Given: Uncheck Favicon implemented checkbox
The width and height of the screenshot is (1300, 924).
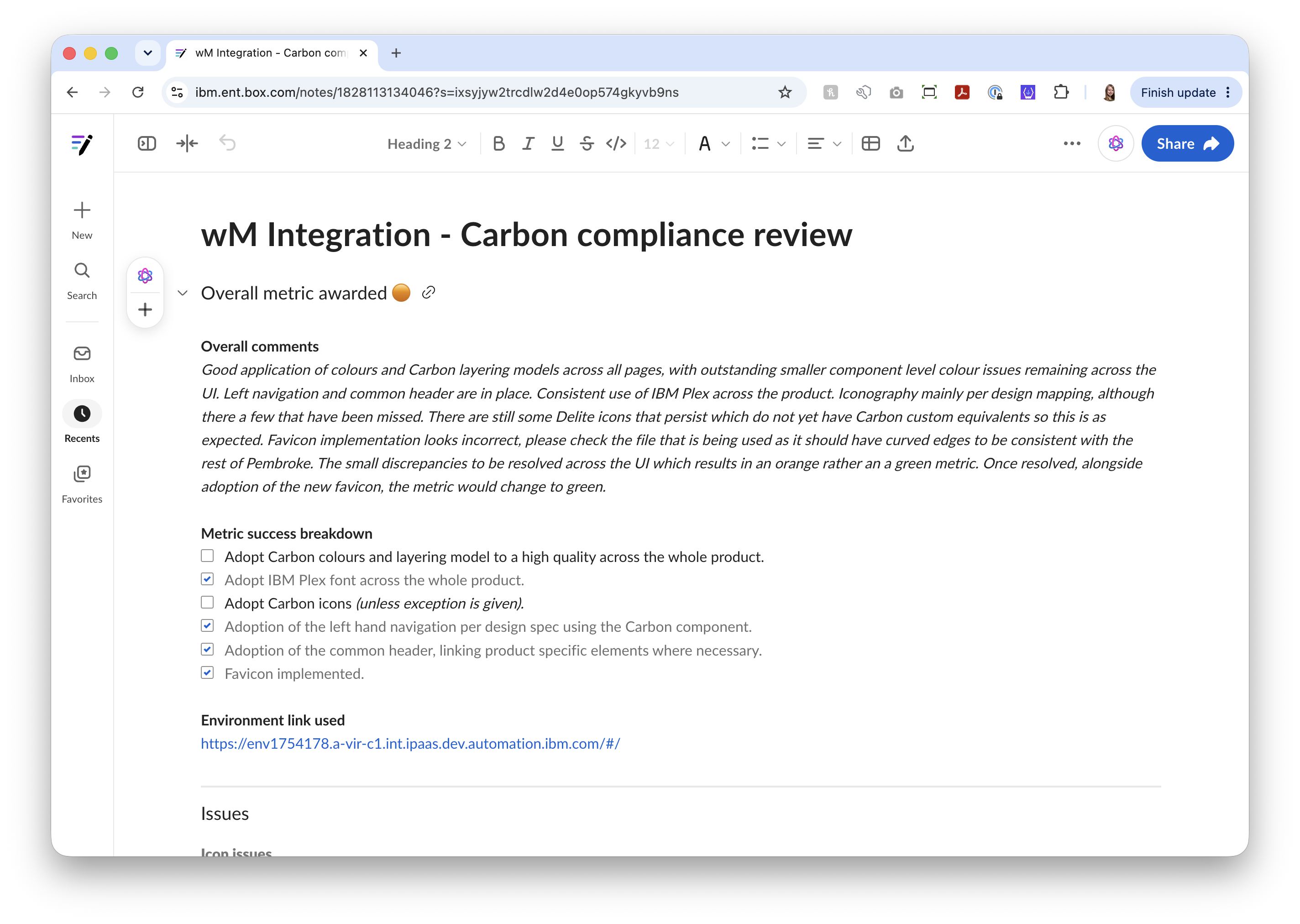Looking at the screenshot, I should click(208, 672).
